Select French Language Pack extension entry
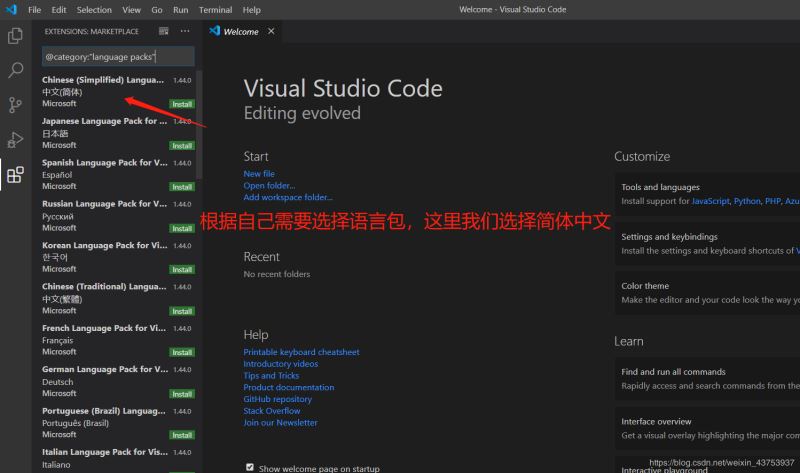This screenshot has width=800, height=473. (117, 339)
